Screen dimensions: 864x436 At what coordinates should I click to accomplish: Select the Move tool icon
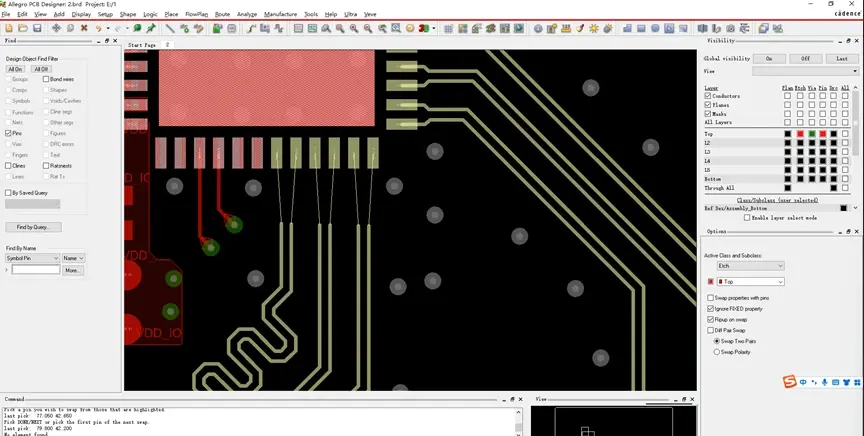click(56, 28)
